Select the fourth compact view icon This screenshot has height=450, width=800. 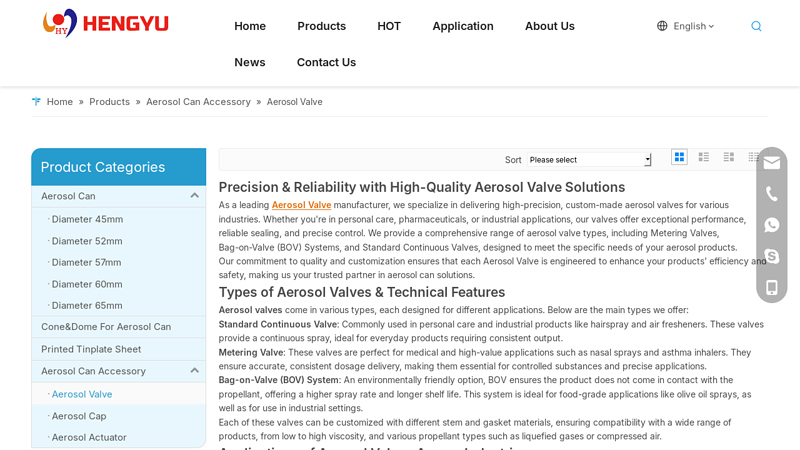(753, 157)
